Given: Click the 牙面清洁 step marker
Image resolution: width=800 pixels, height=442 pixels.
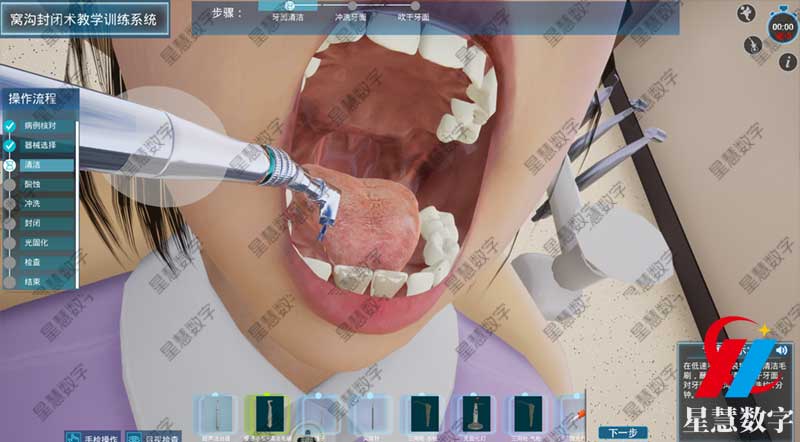Looking at the screenshot, I should 289,6.
